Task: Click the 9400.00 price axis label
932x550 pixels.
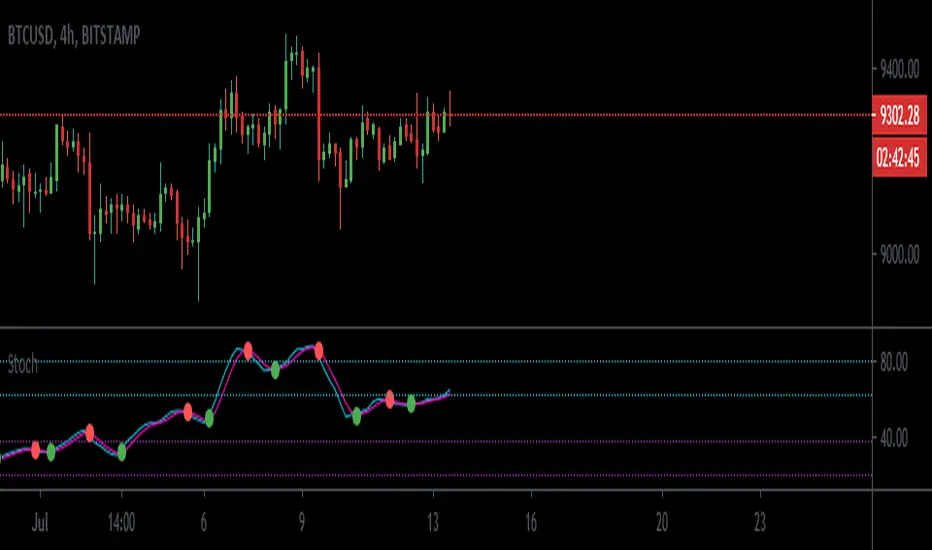Action: pos(900,70)
